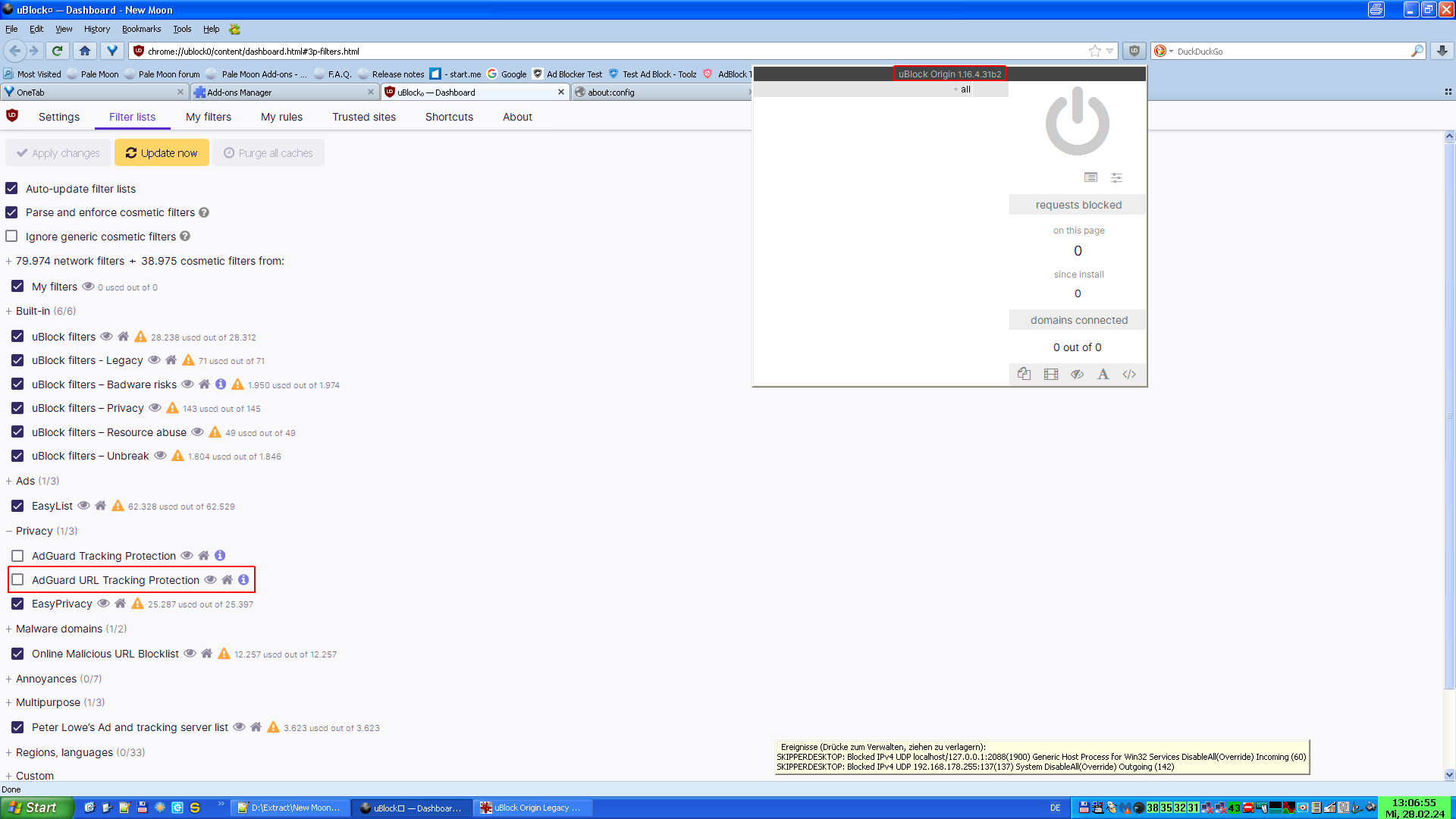Open the Bookmarks menu
The height and width of the screenshot is (819, 1456).
click(141, 29)
